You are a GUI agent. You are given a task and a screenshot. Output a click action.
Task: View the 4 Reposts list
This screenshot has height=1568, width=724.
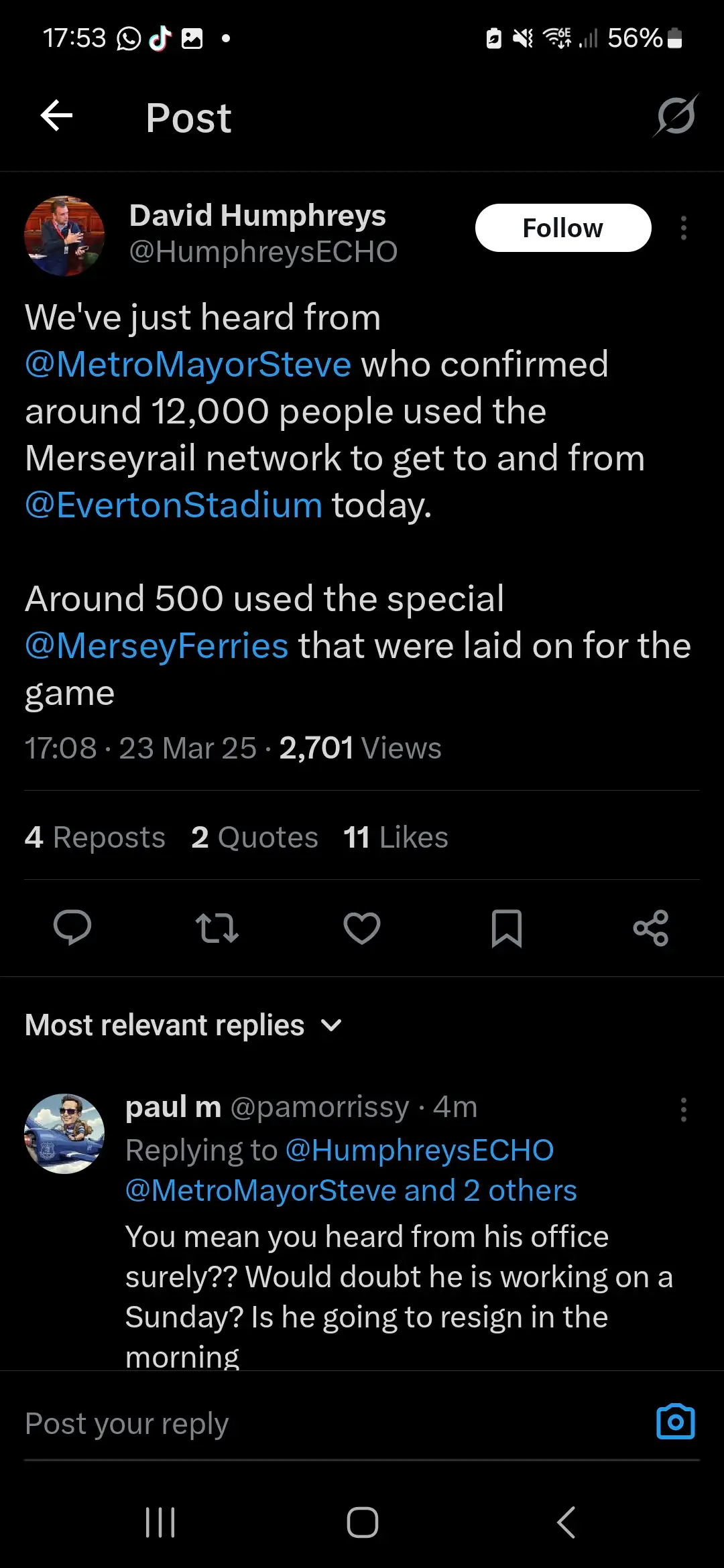click(x=95, y=837)
